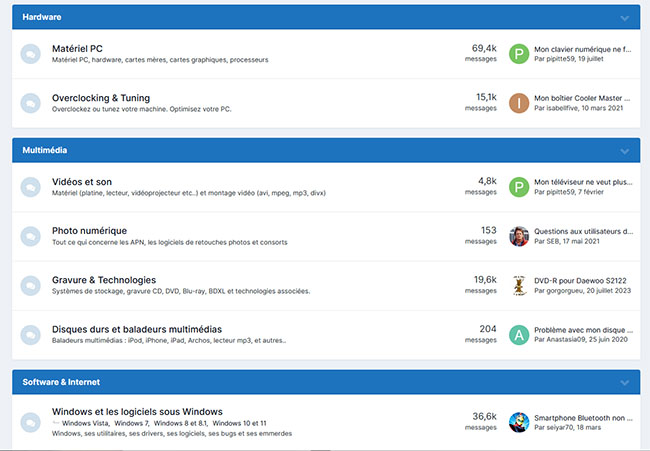Click the Disques durs et baladeurs bubble icon
The image size is (650, 451).
click(31, 335)
